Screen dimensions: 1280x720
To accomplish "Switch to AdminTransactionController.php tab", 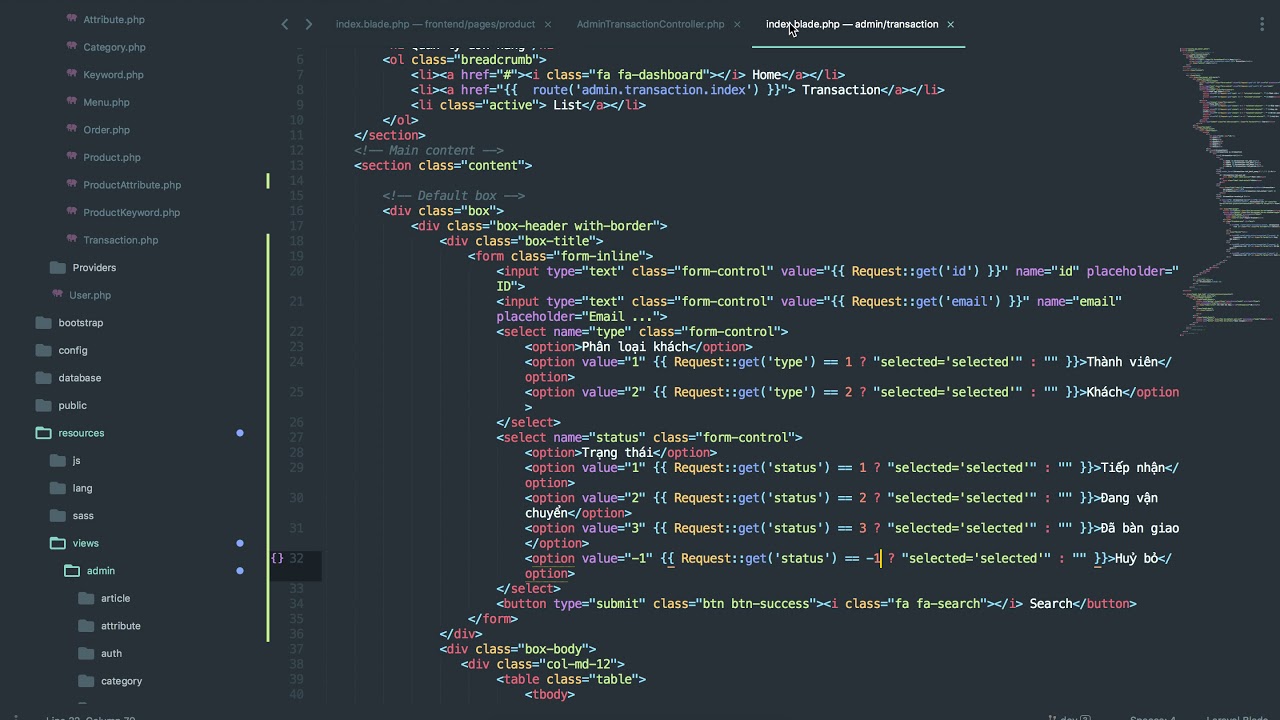I will [x=650, y=24].
